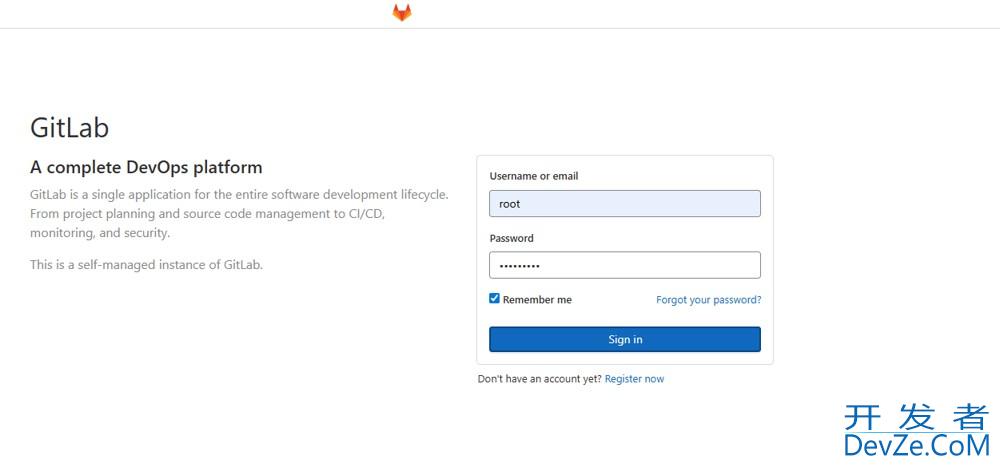Click the self-managed instance of GitLab text

point(146,264)
